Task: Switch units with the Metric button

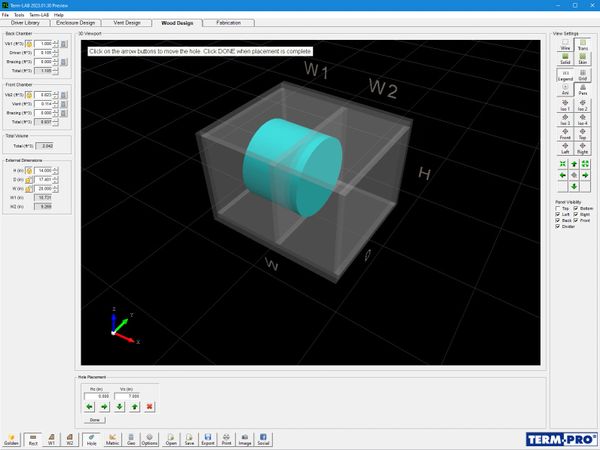Action: click(112, 440)
